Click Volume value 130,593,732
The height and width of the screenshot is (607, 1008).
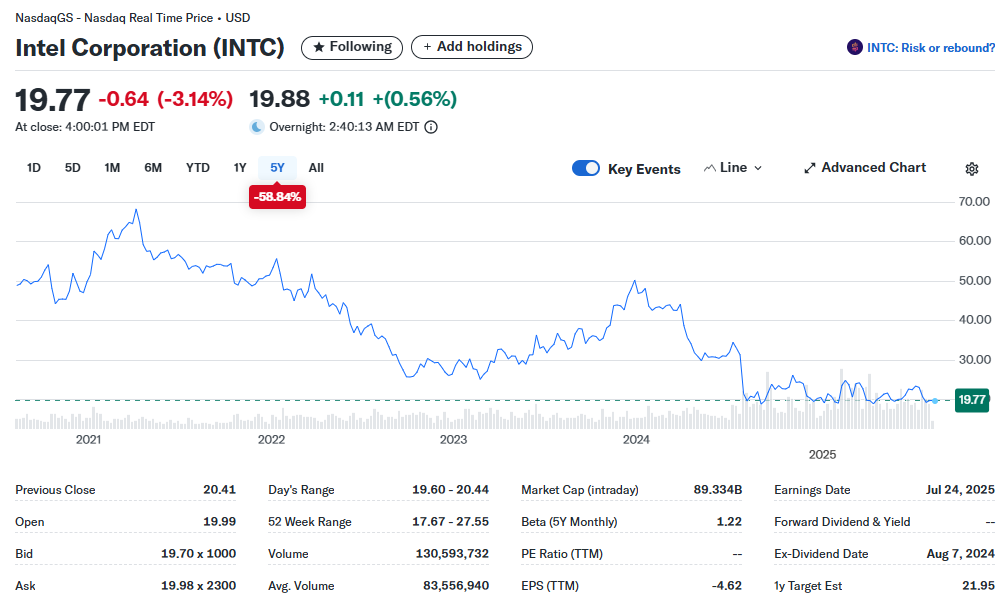point(452,554)
